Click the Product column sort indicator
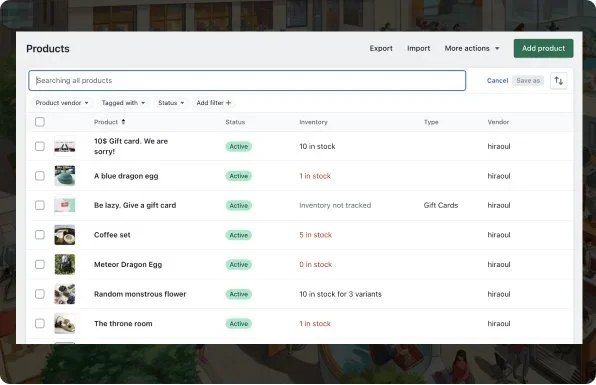 [x=123, y=122]
